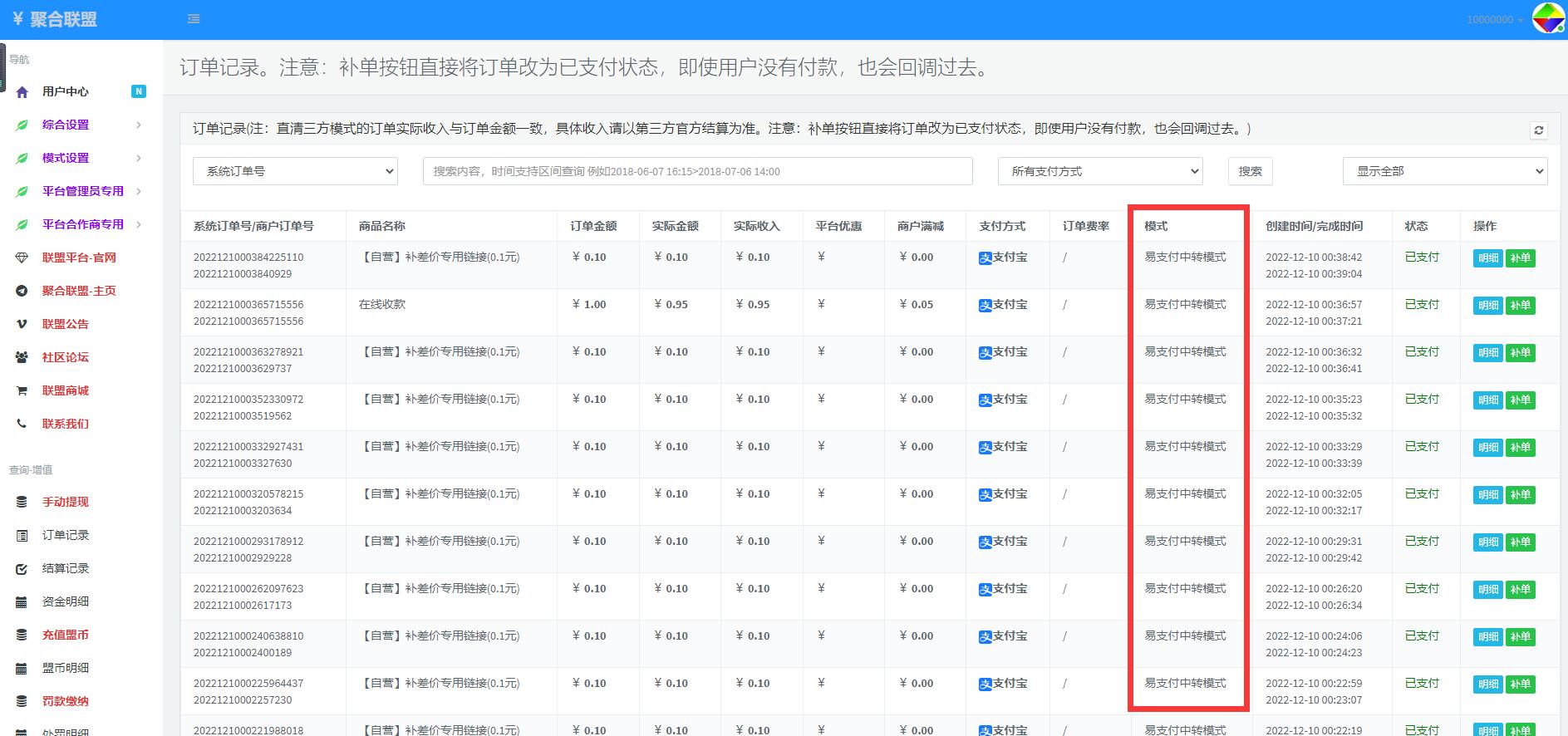Viewport: 1568px width, 736px height.
Task: Open the 显示全部 status filter dropdown
Action: click(x=1445, y=171)
